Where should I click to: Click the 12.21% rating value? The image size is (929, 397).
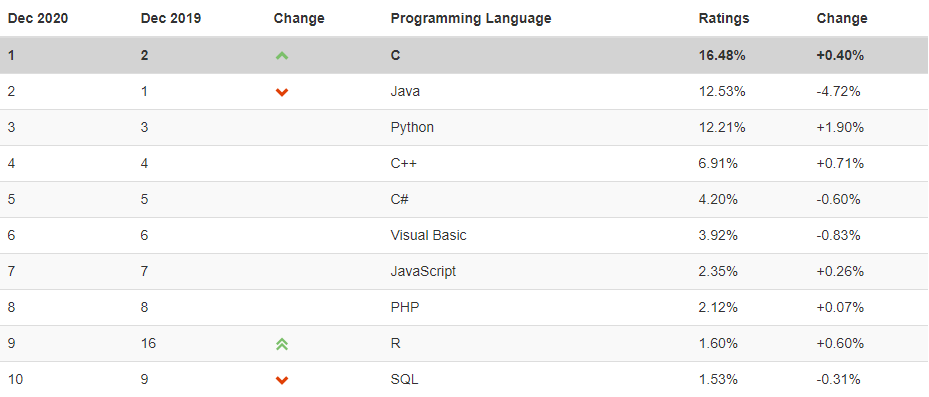point(722,127)
